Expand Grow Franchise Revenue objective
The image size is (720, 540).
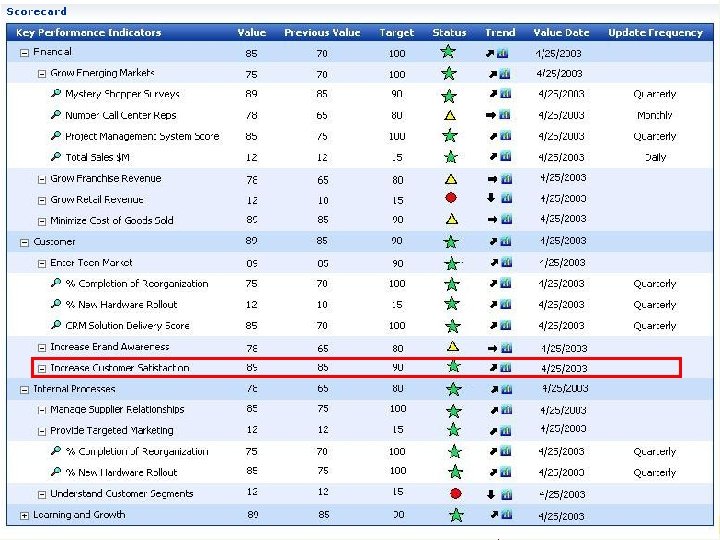click(42, 180)
